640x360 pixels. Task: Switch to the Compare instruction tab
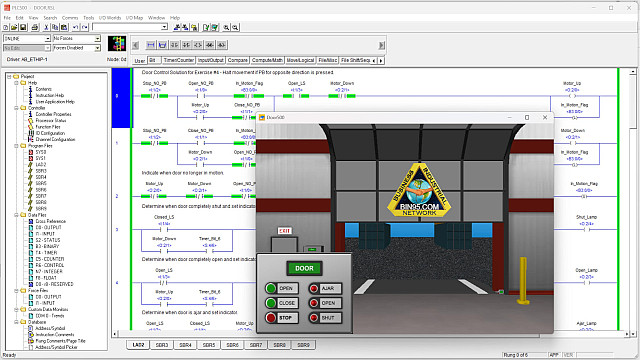click(x=238, y=60)
